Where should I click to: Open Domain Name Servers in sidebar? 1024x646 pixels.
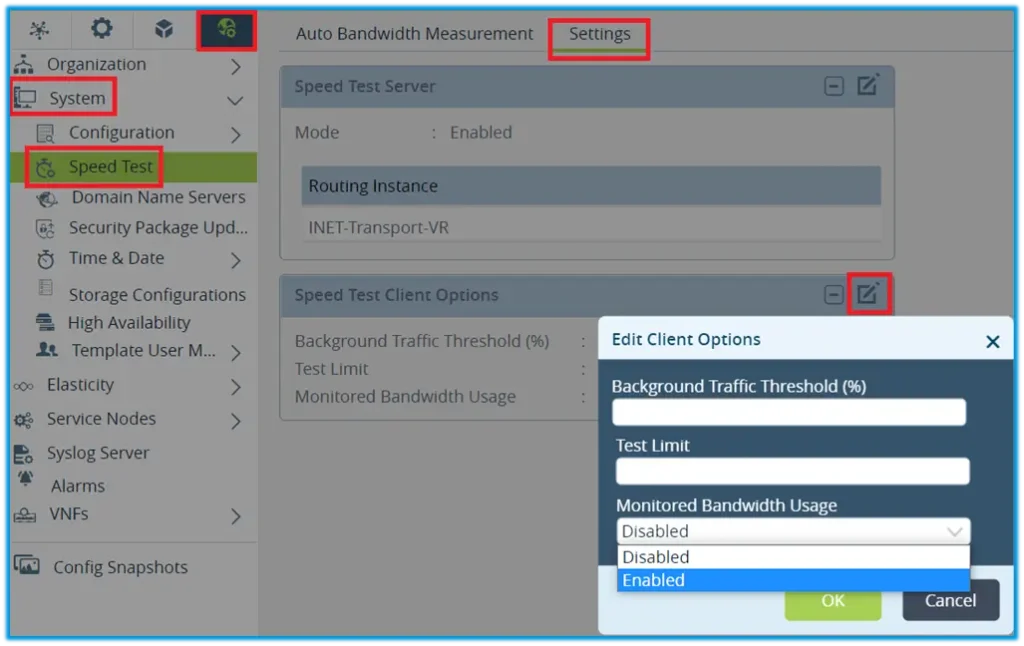158,198
